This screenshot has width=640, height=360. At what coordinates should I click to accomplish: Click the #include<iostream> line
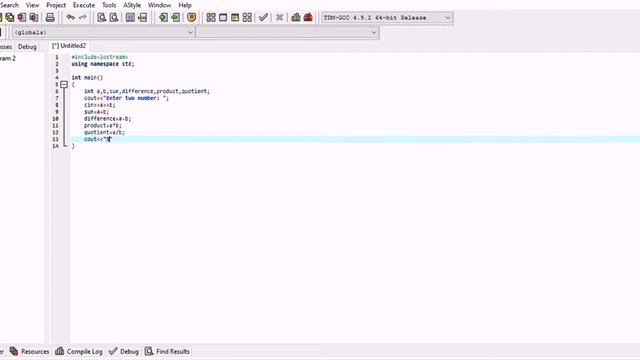pyautogui.click(x=100, y=57)
